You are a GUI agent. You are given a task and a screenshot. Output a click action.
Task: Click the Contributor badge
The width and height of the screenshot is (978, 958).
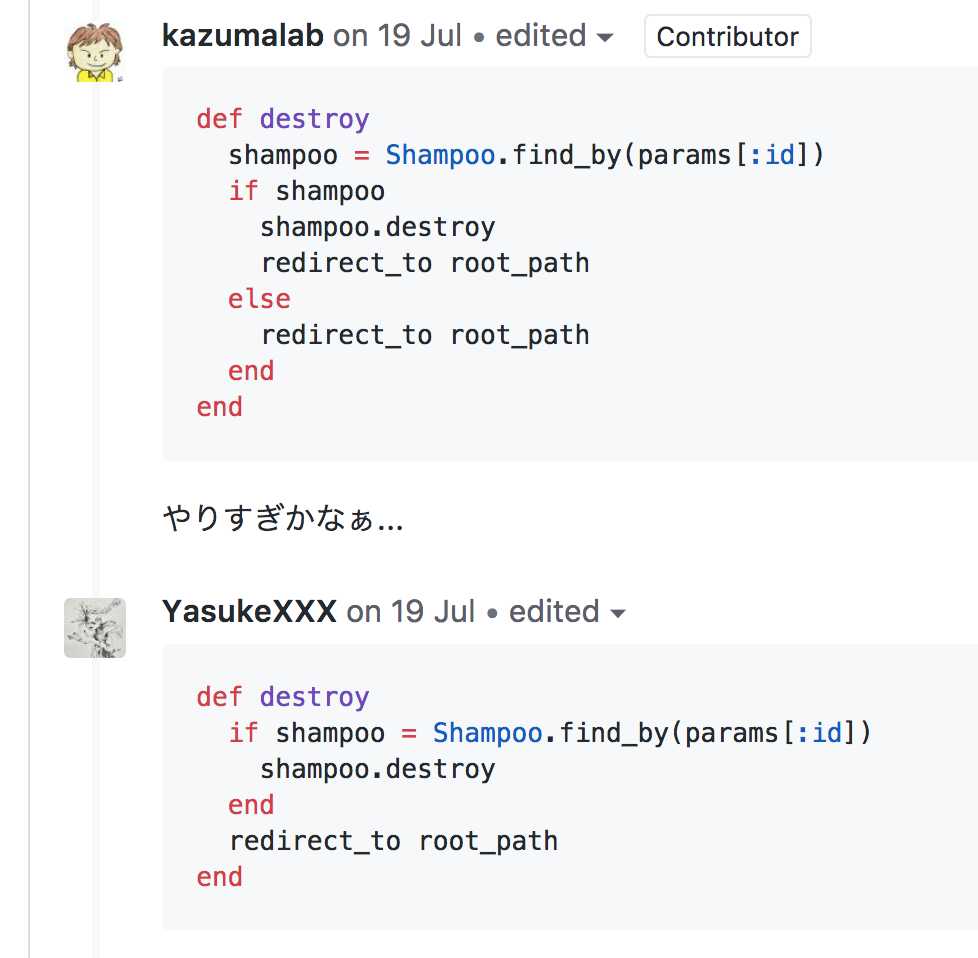pos(728,36)
